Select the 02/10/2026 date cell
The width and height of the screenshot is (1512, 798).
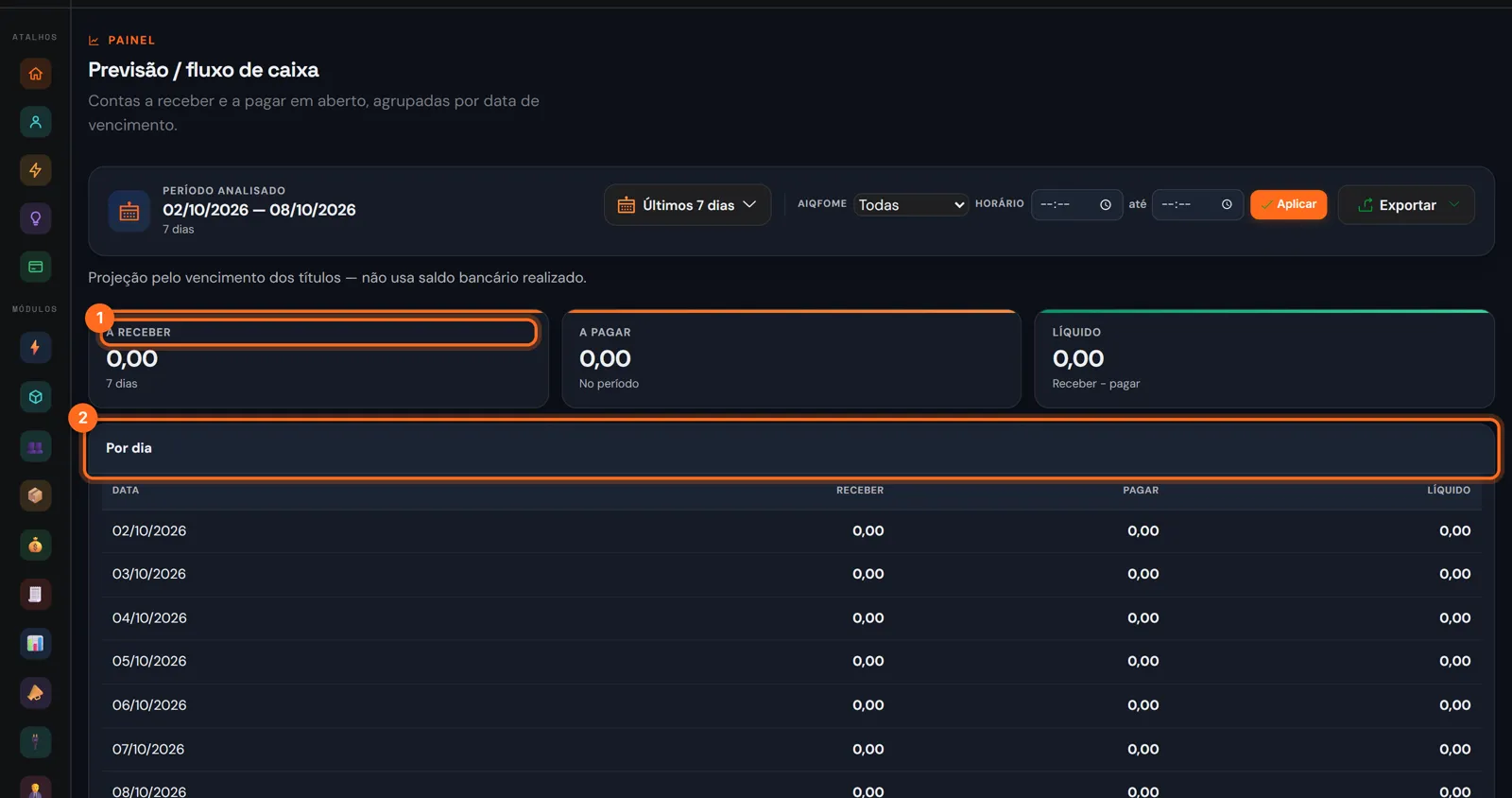(x=149, y=531)
